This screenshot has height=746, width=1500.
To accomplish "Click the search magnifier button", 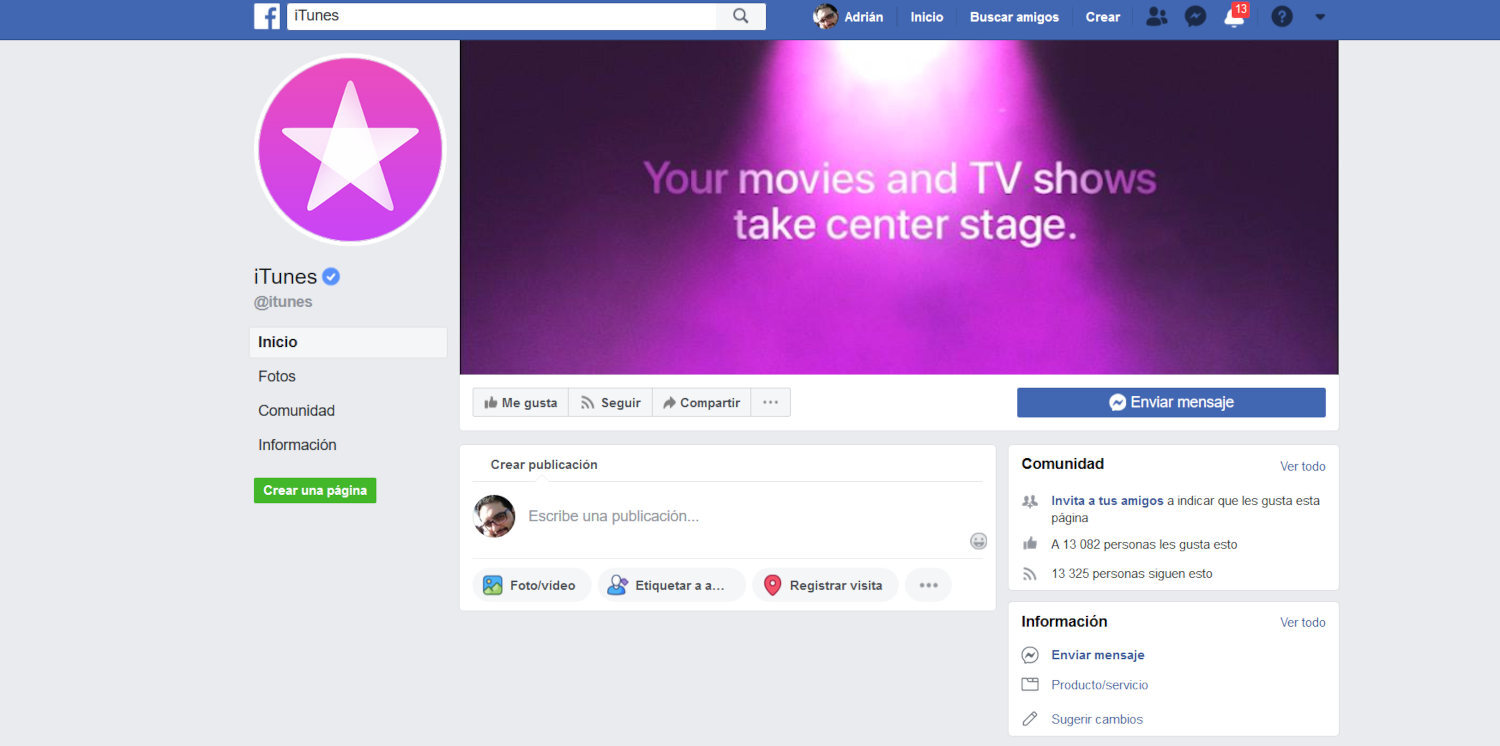I will coord(740,16).
